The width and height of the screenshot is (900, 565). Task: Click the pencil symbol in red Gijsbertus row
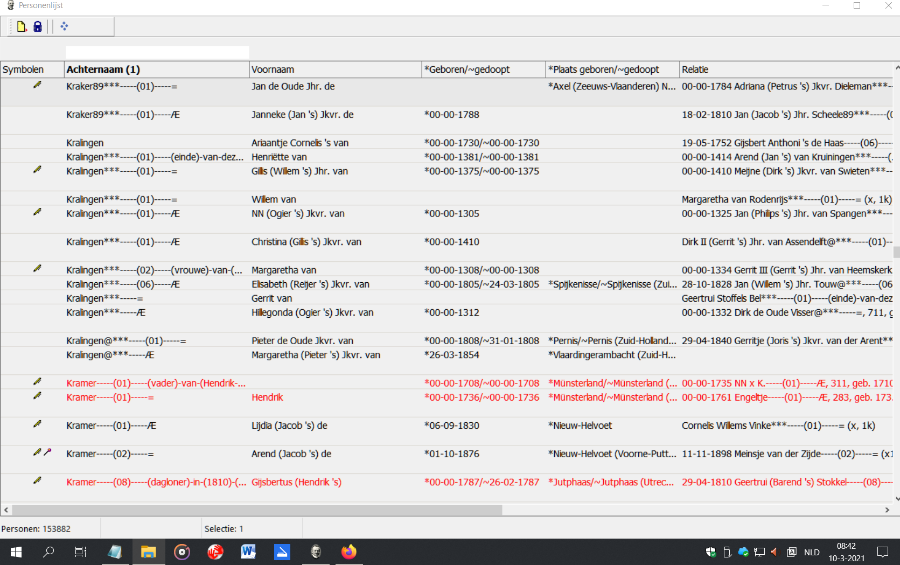pyautogui.click(x=38, y=481)
